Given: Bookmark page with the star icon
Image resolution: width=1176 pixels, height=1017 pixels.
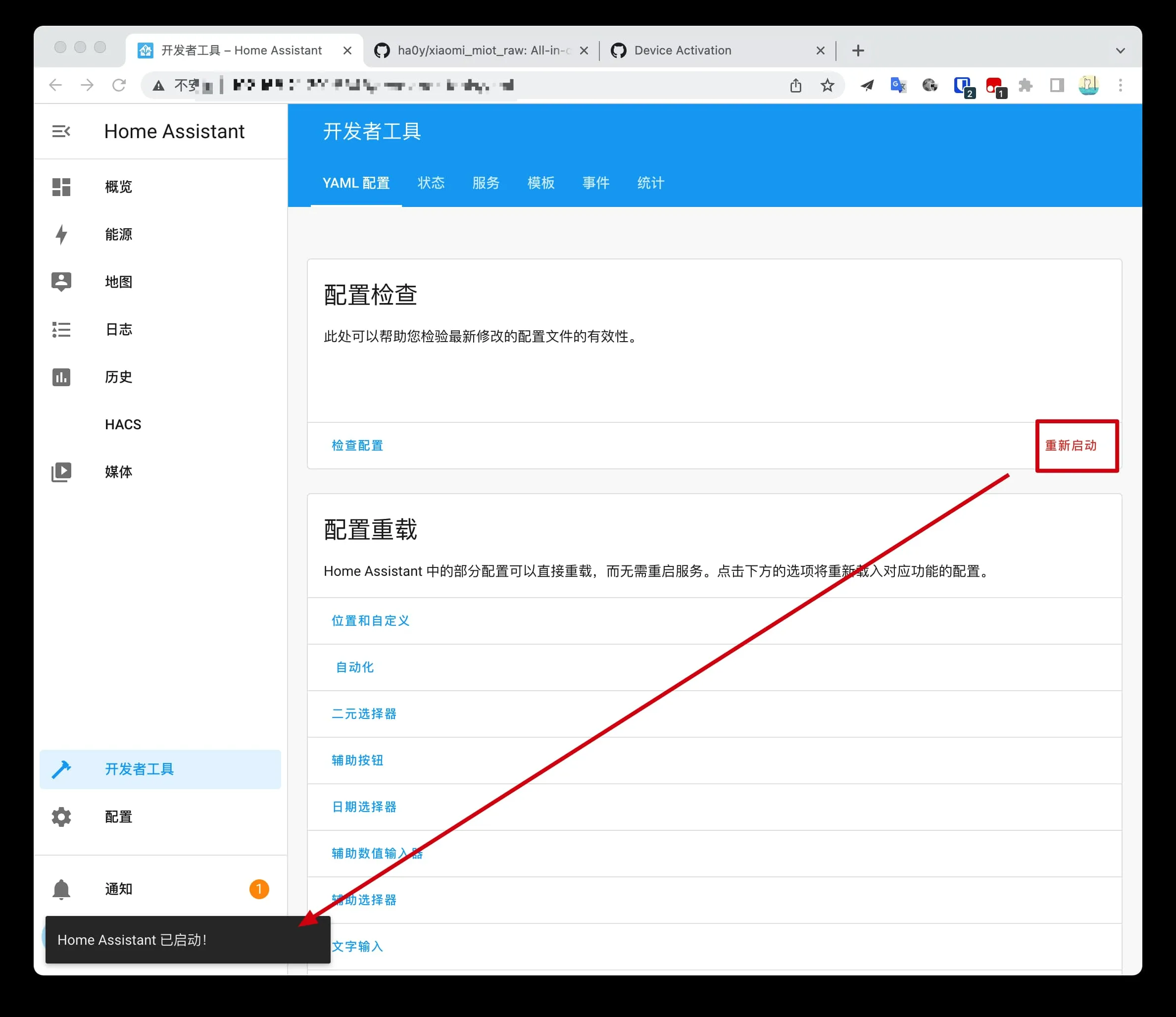Looking at the screenshot, I should tap(828, 86).
